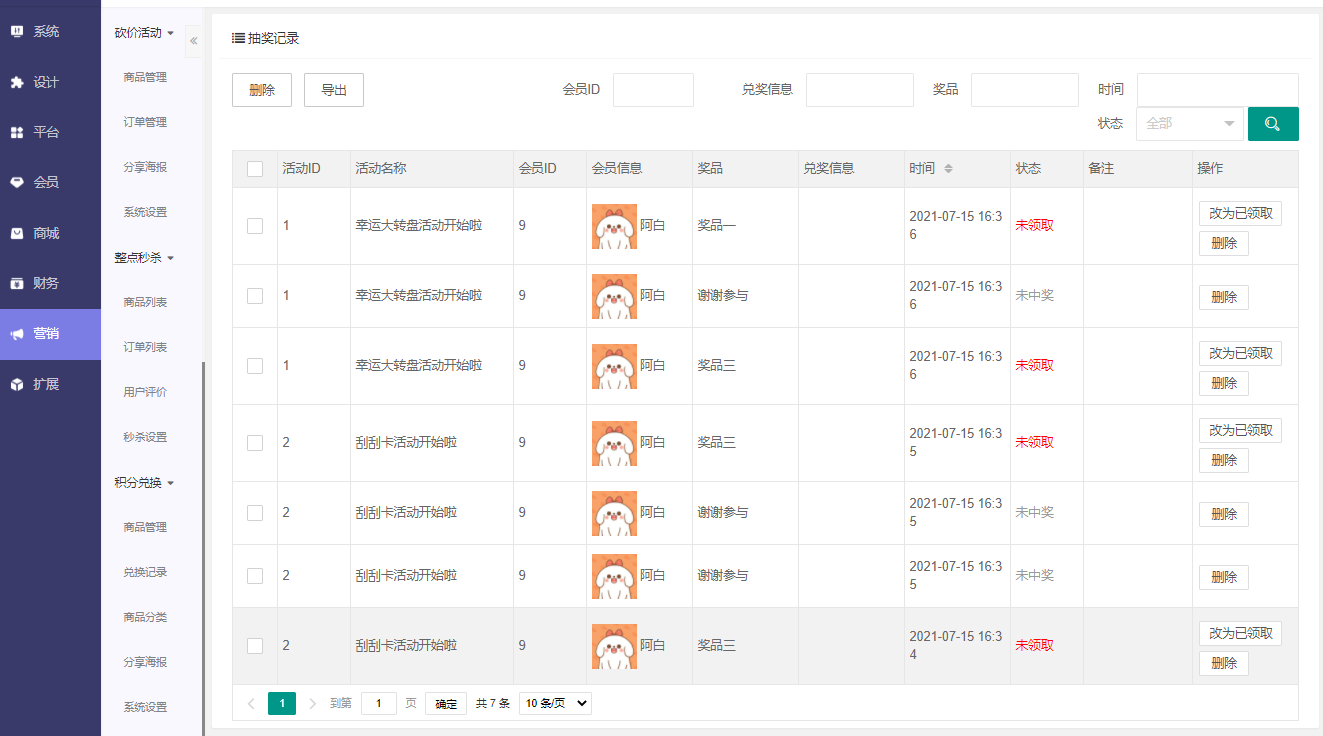
Task: Click 阿白 avatar in the last row
Action: 614,646
